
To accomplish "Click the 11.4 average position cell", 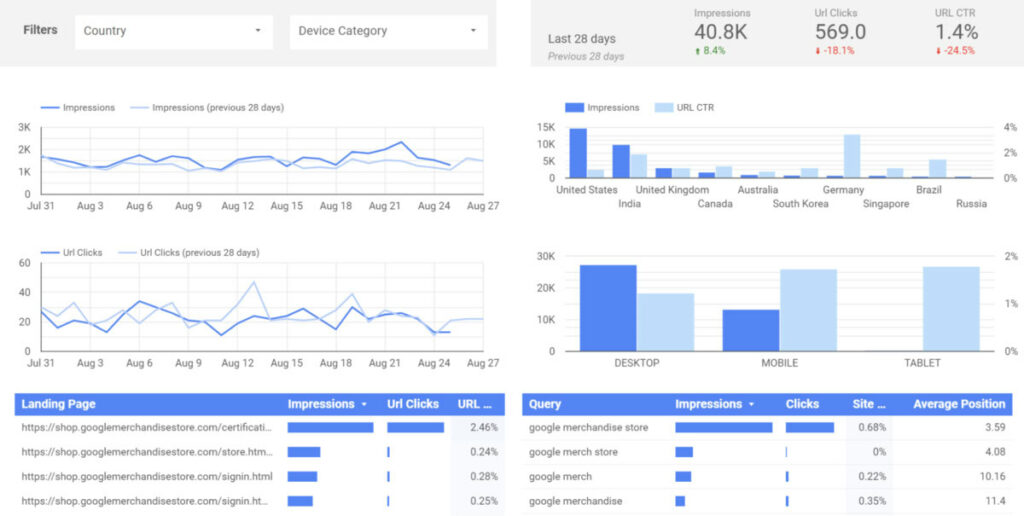I will (x=997, y=502).
